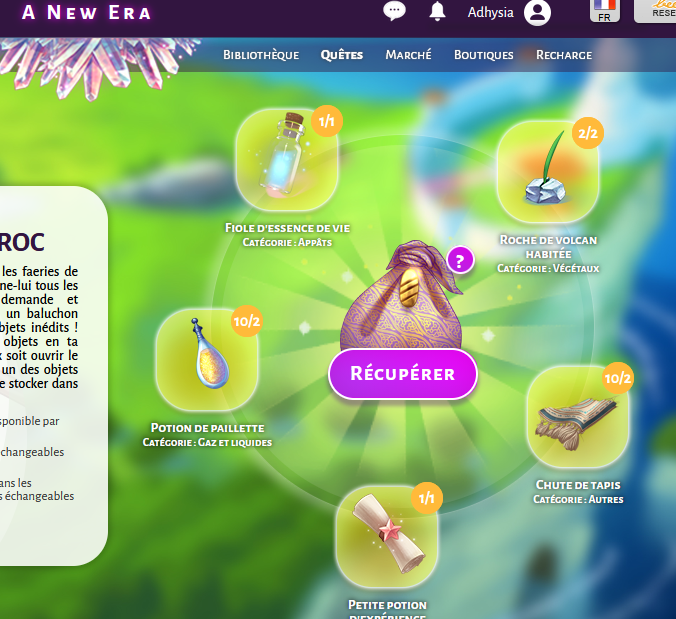Open the Bibliothèque menu
This screenshot has width=676, height=619.
[261, 55]
